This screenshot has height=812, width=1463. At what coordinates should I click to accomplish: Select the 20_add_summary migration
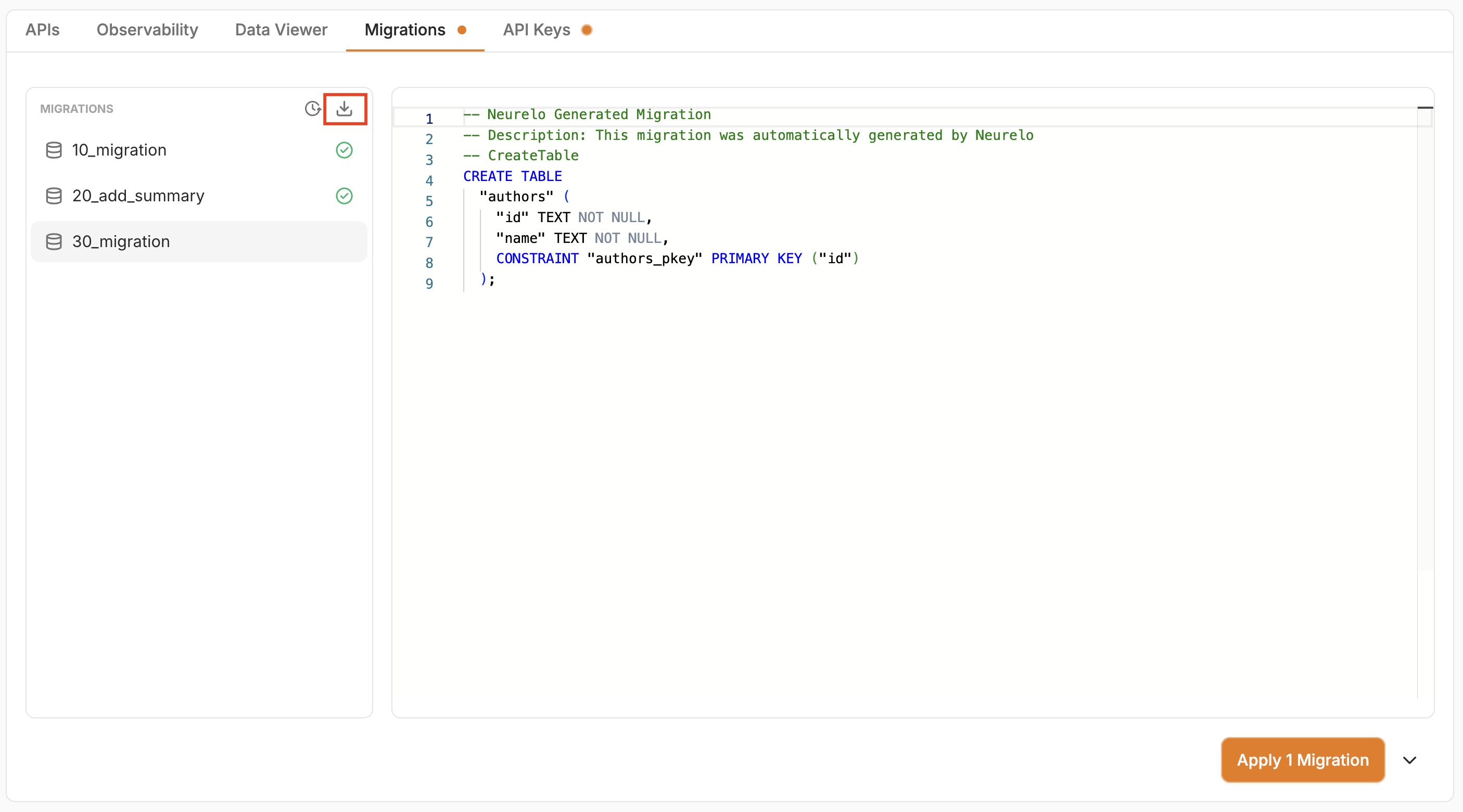point(138,196)
